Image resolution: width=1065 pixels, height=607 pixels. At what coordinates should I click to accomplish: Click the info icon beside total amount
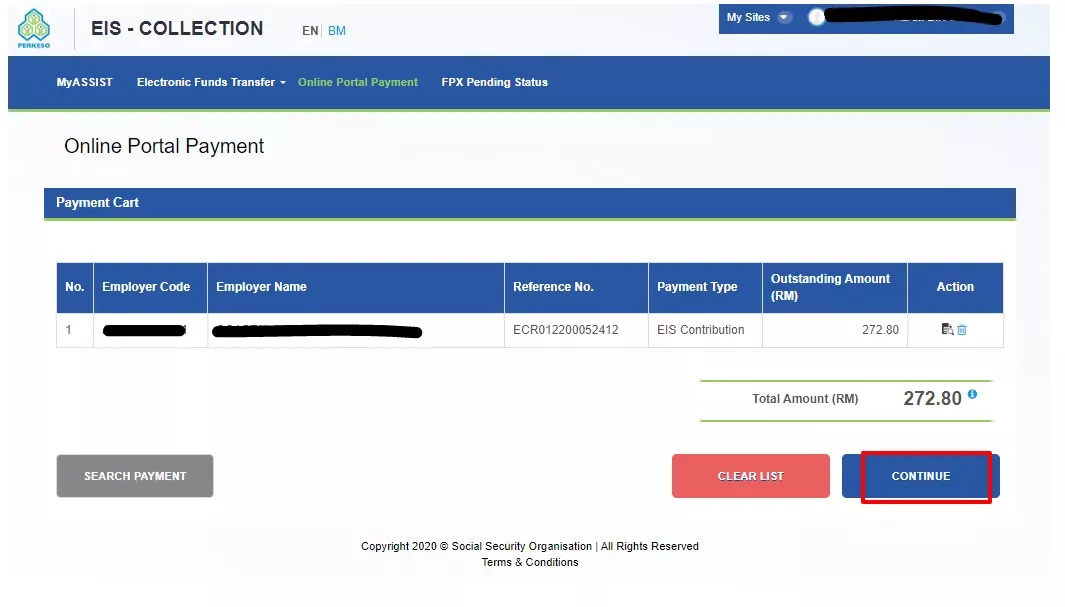[x=973, y=394]
